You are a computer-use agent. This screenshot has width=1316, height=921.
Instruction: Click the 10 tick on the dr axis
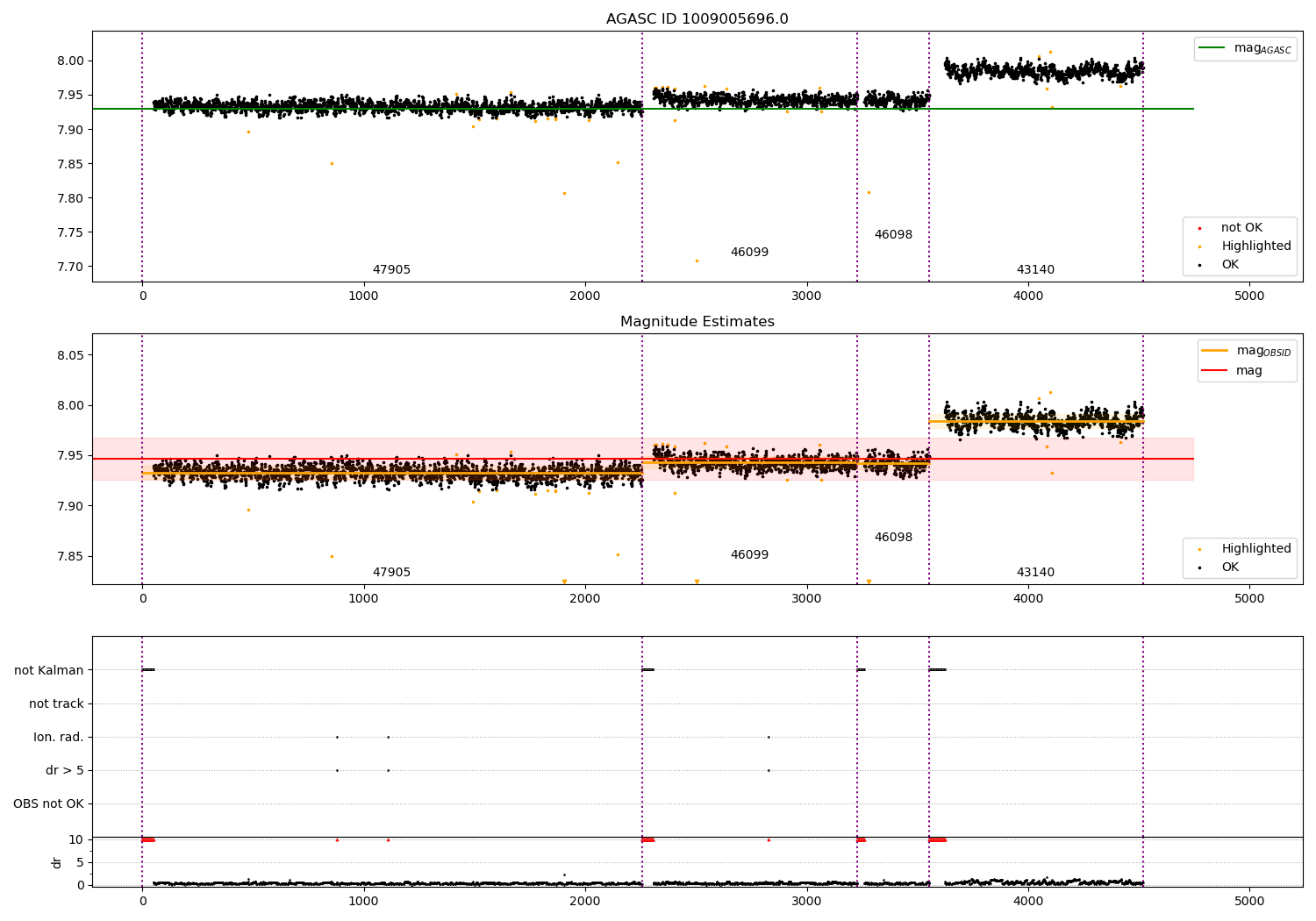pos(76,840)
